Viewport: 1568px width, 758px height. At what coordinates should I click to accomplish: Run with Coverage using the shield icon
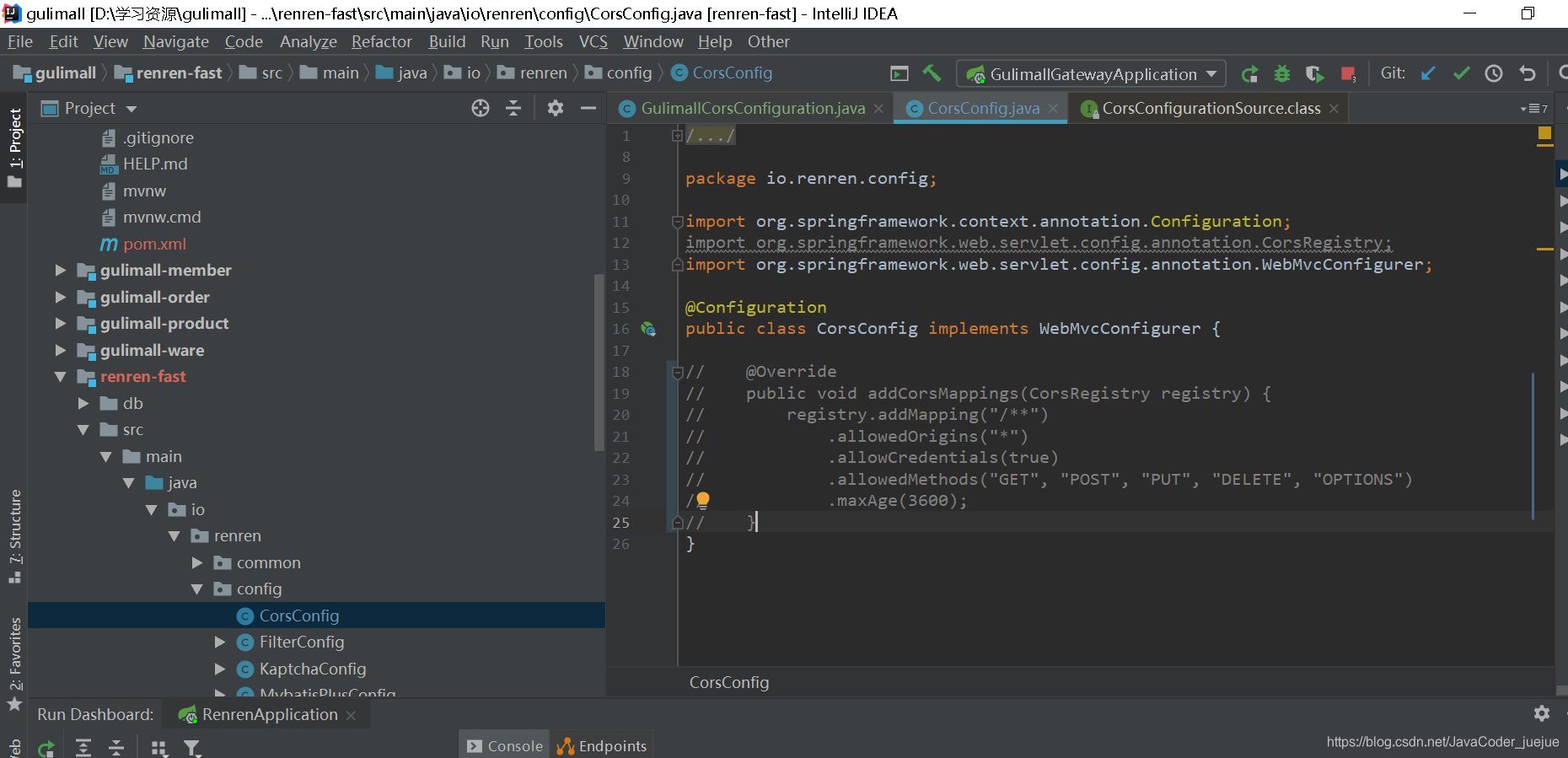pyautogui.click(x=1315, y=74)
